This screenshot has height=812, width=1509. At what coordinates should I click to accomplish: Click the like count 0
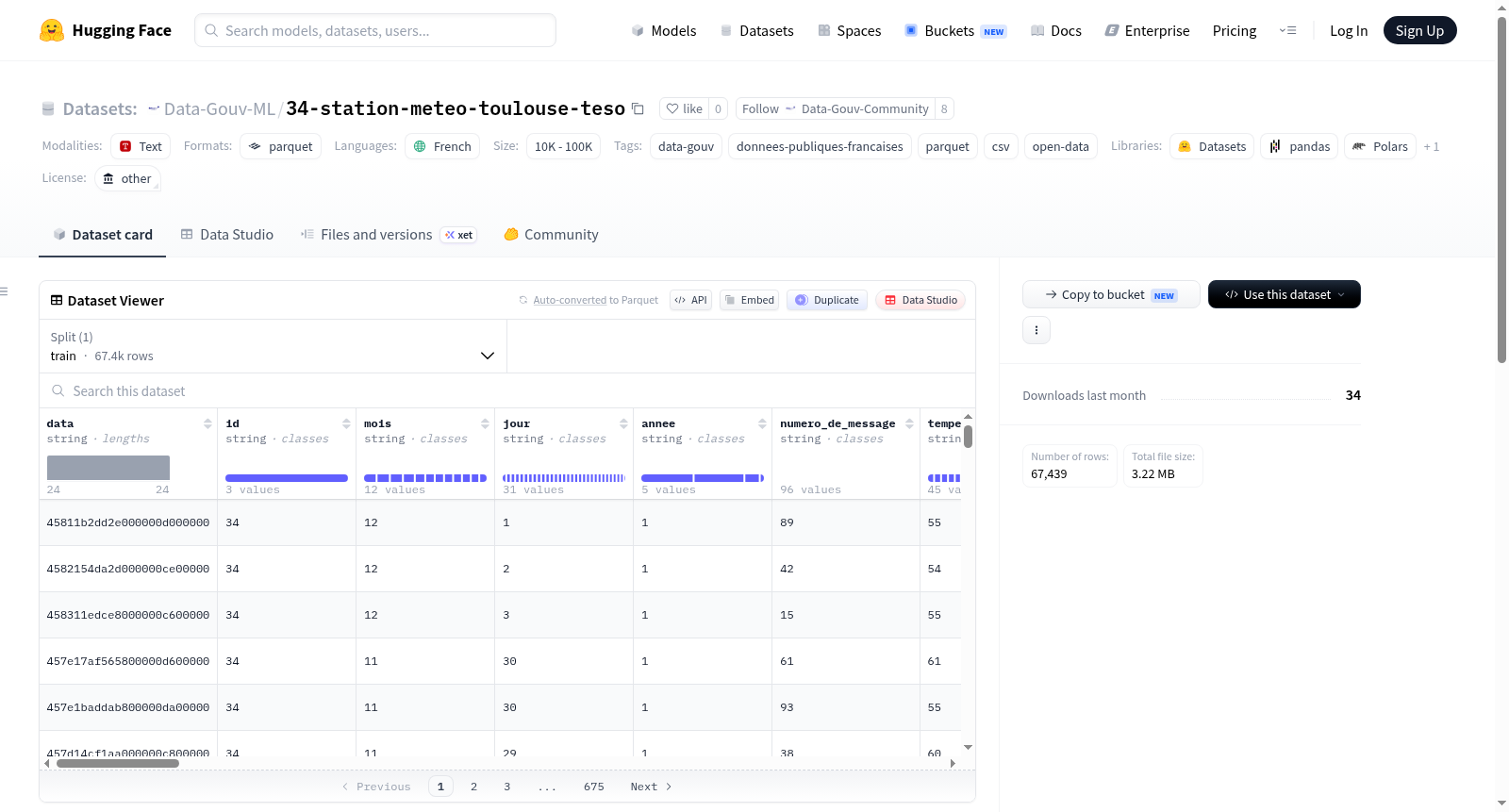[718, 108]
